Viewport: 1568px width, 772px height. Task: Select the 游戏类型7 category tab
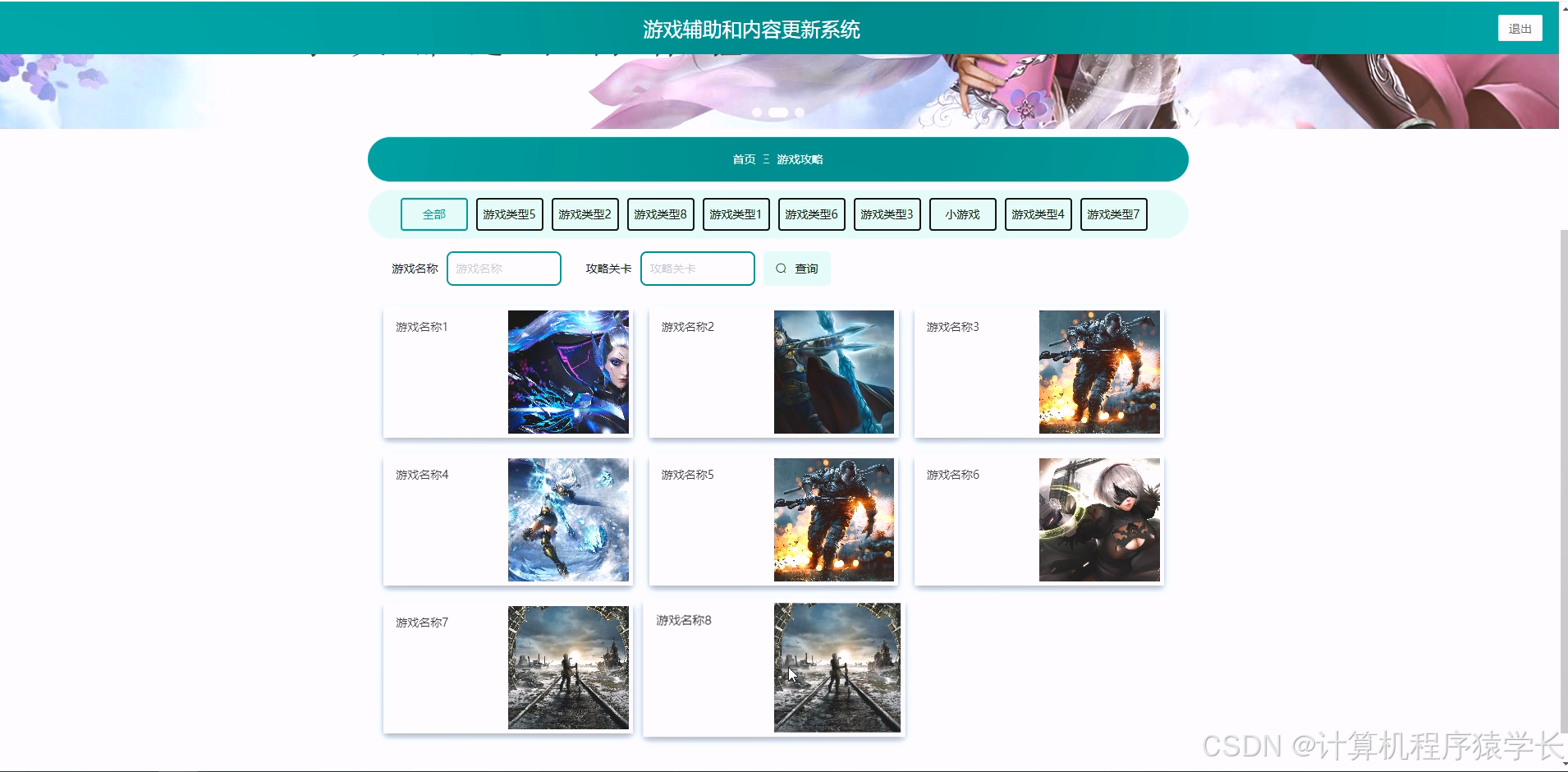(1114, 214)
